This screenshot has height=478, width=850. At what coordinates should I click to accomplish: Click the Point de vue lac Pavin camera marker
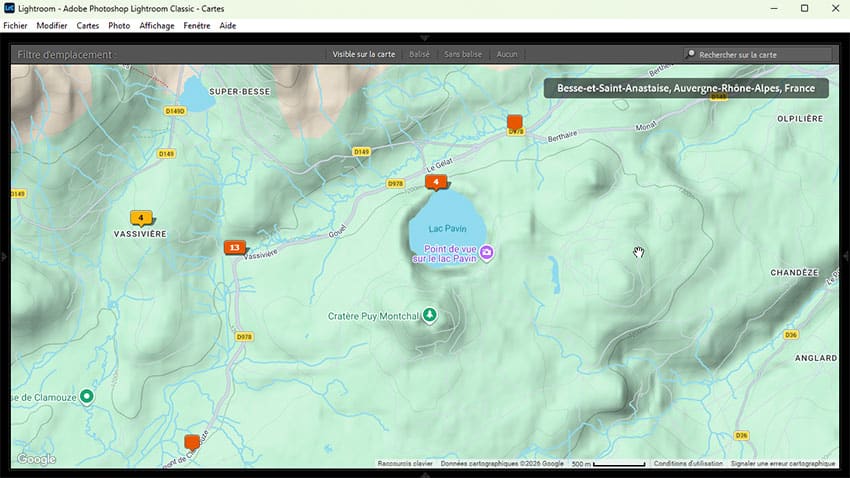pos(486,251)
